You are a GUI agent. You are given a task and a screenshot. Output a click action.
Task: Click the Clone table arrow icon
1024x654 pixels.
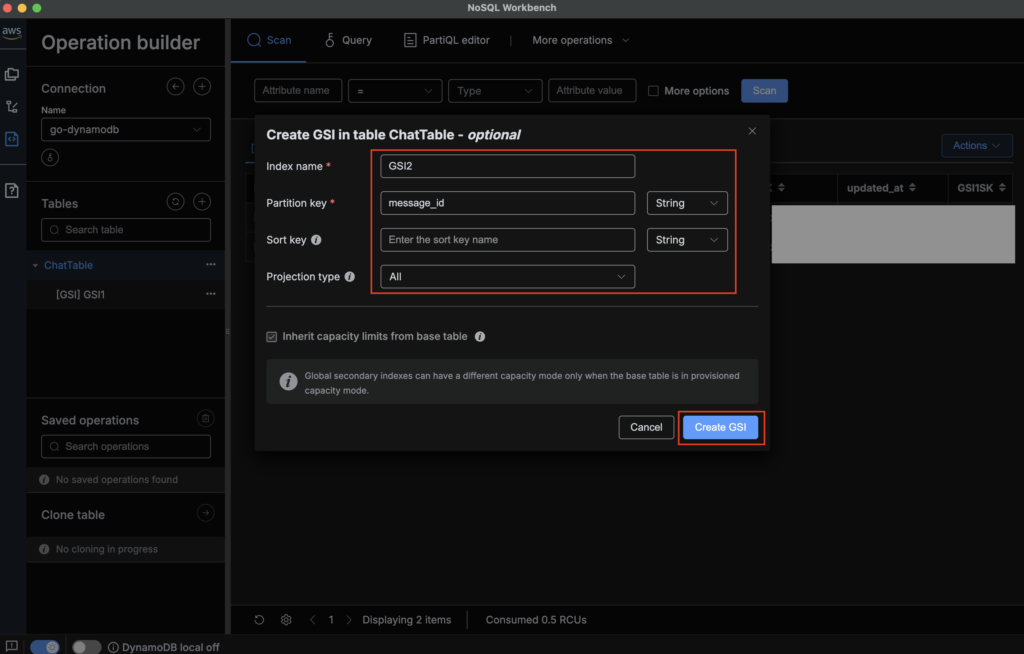[205, 513]
